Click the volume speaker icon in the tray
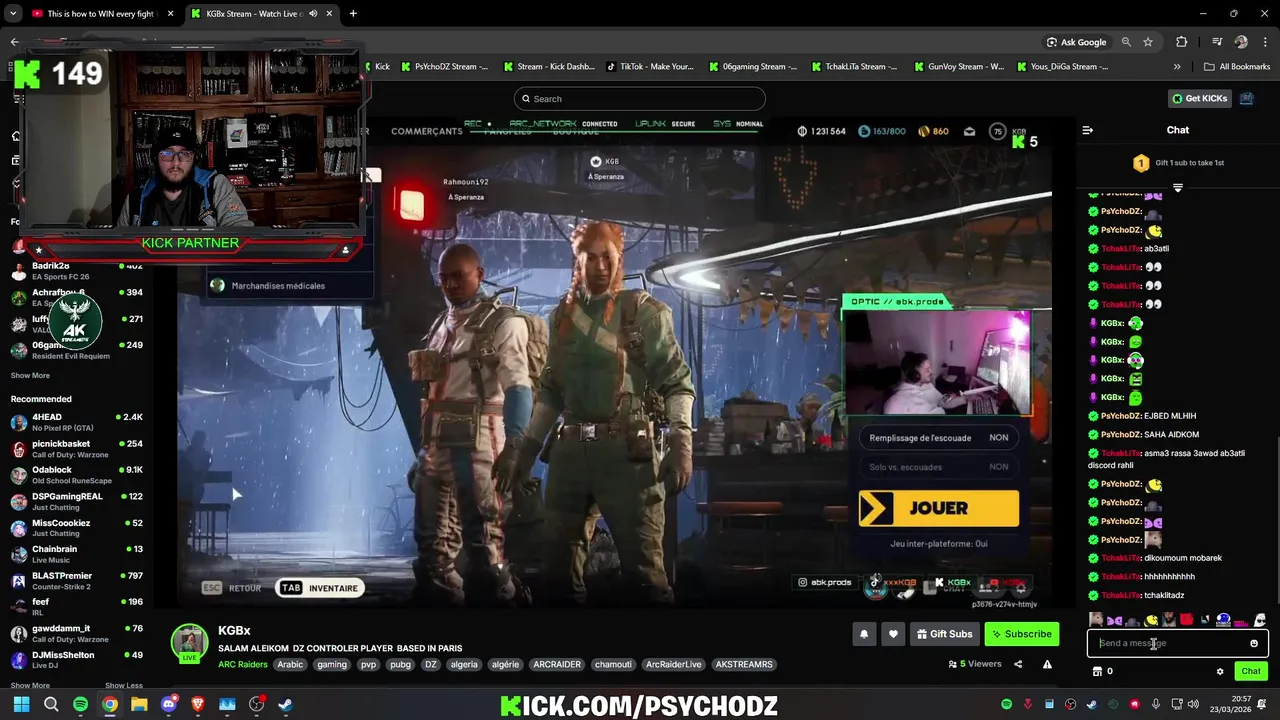Screen dimensions: 1280x720 click(x=1194, y=705)
